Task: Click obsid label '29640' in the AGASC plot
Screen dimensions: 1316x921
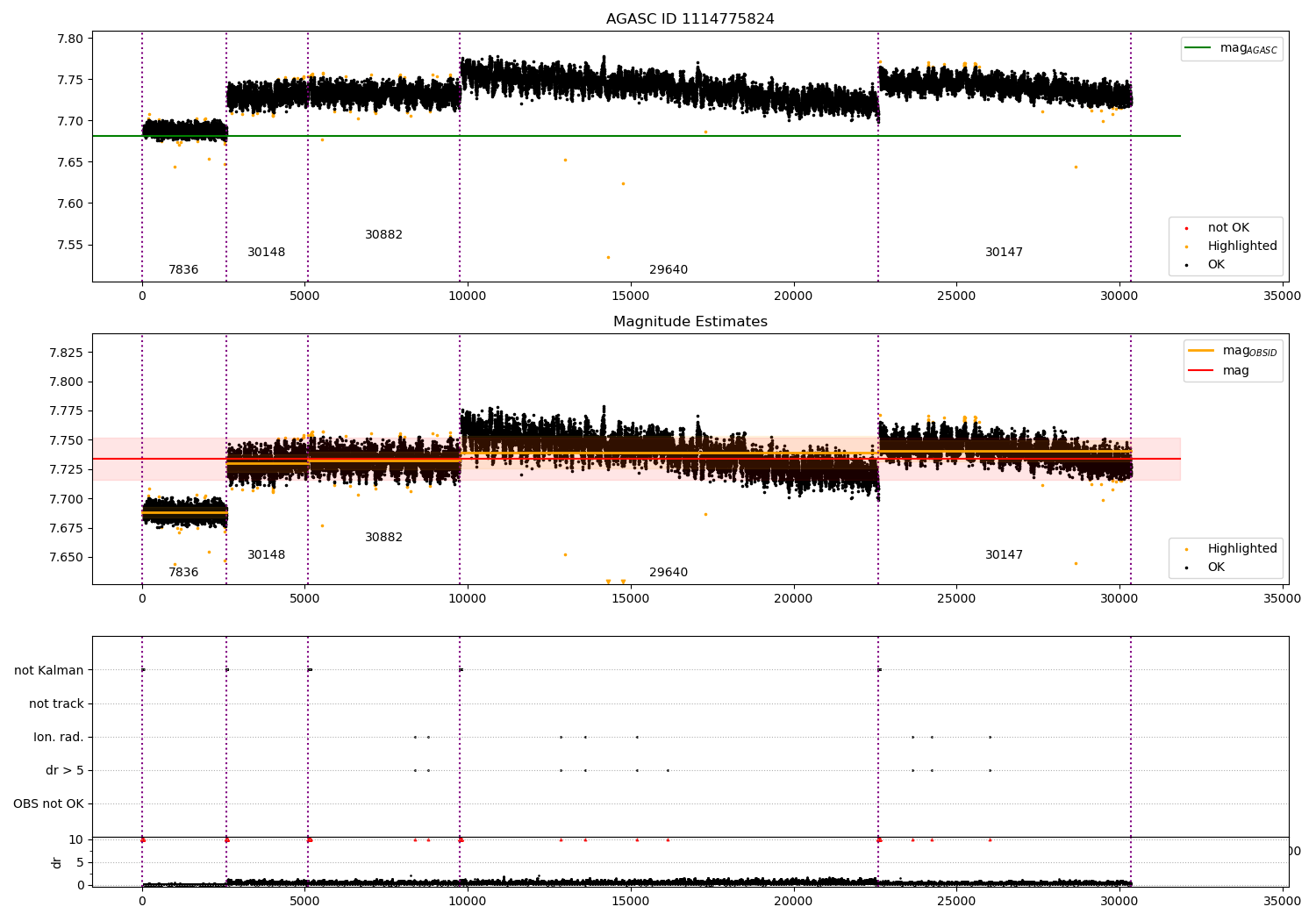Action: click(x=669, y=270)
